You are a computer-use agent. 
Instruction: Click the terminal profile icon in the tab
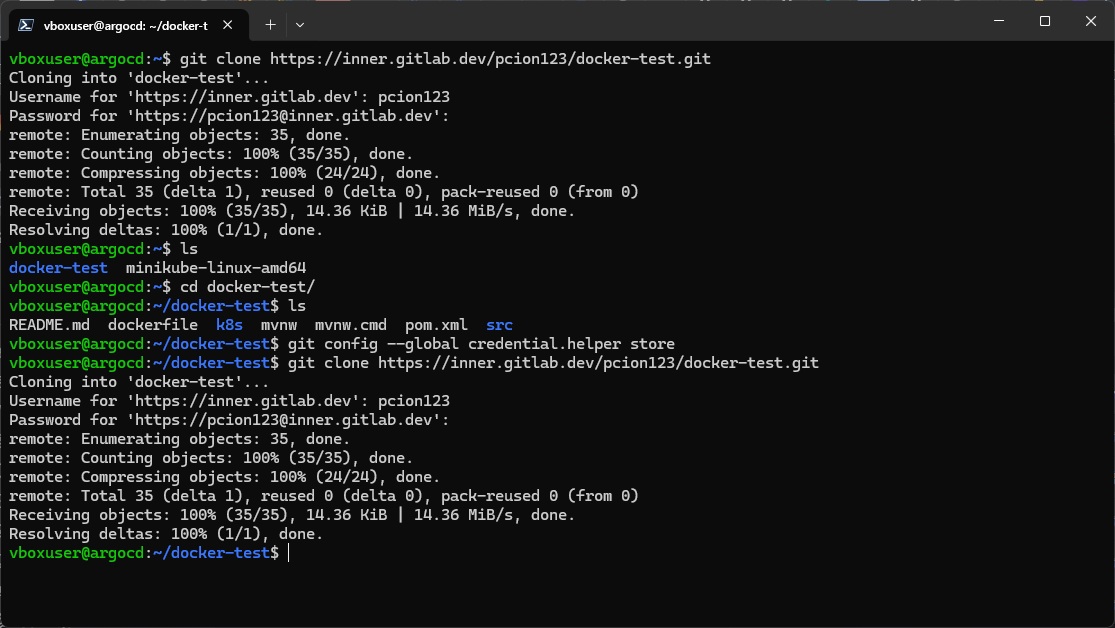coord(26,25)
